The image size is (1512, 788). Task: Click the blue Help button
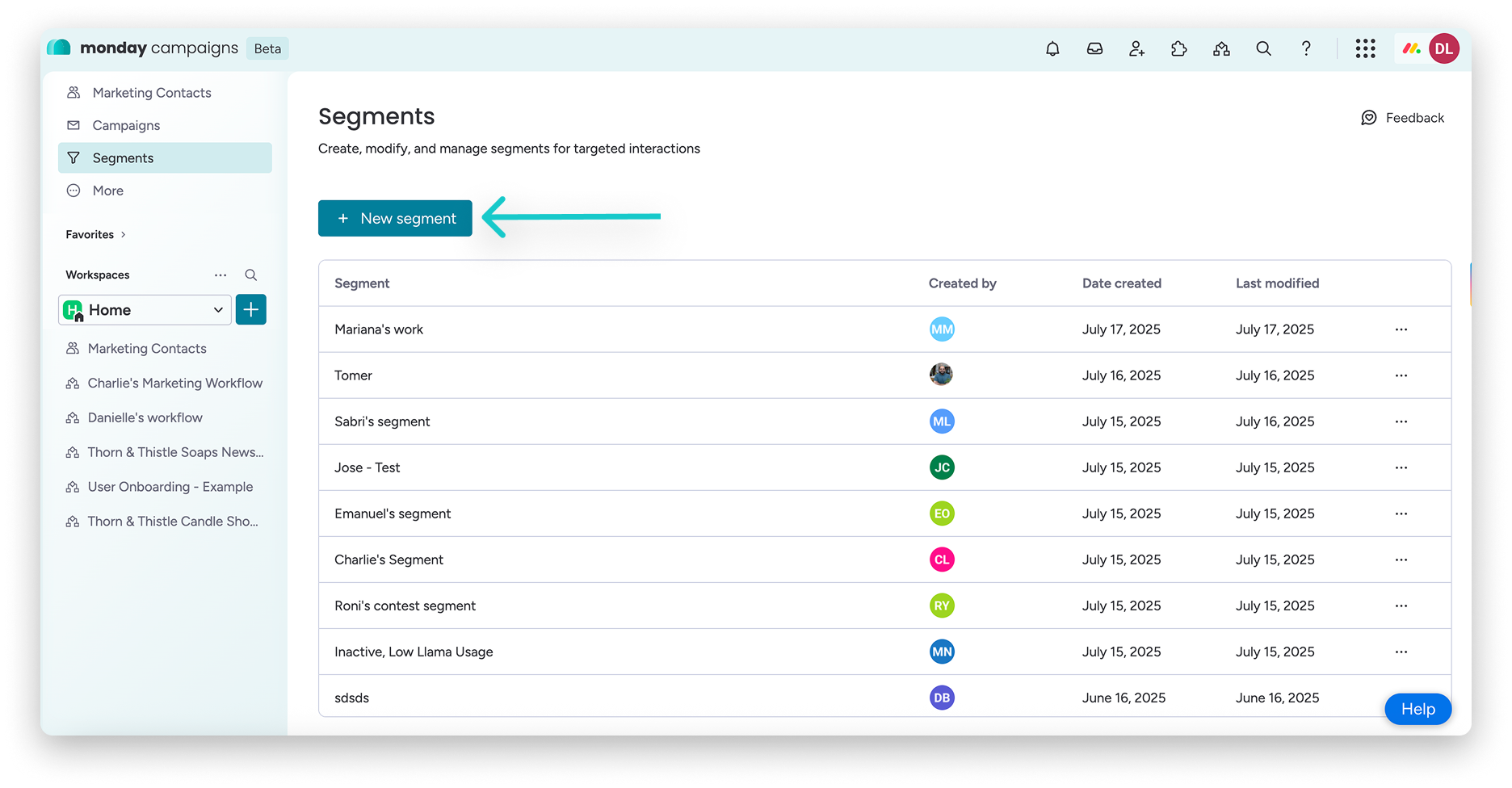tap(1417, 709)
